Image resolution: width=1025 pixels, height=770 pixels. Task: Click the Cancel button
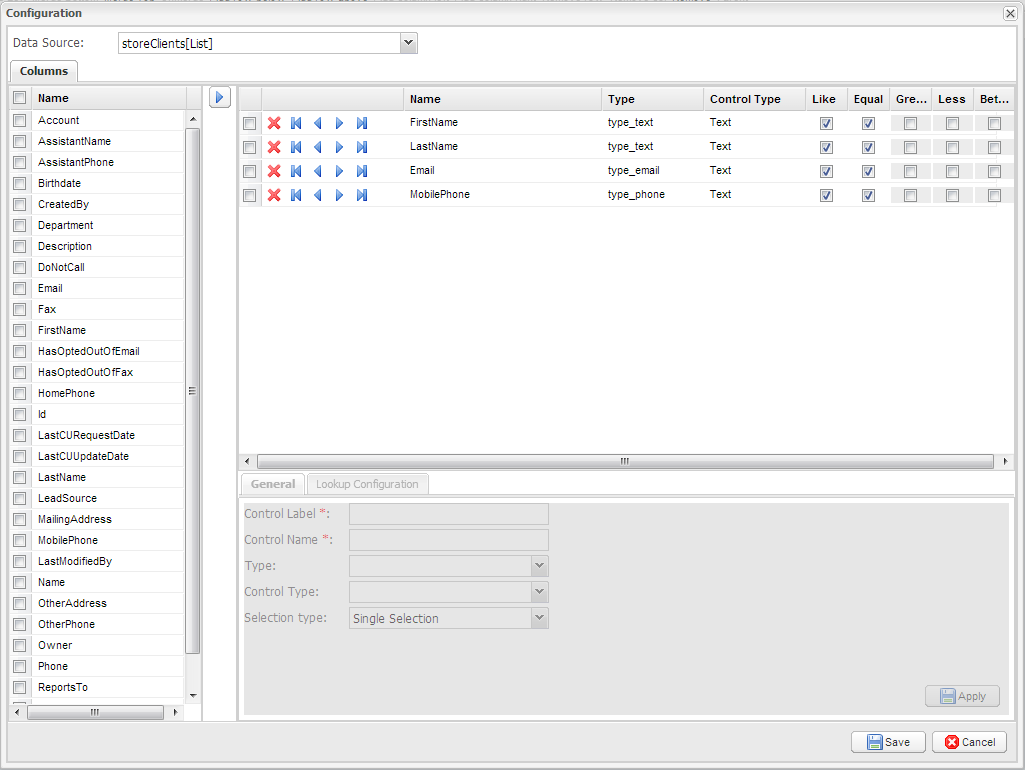tap(969, 742)
